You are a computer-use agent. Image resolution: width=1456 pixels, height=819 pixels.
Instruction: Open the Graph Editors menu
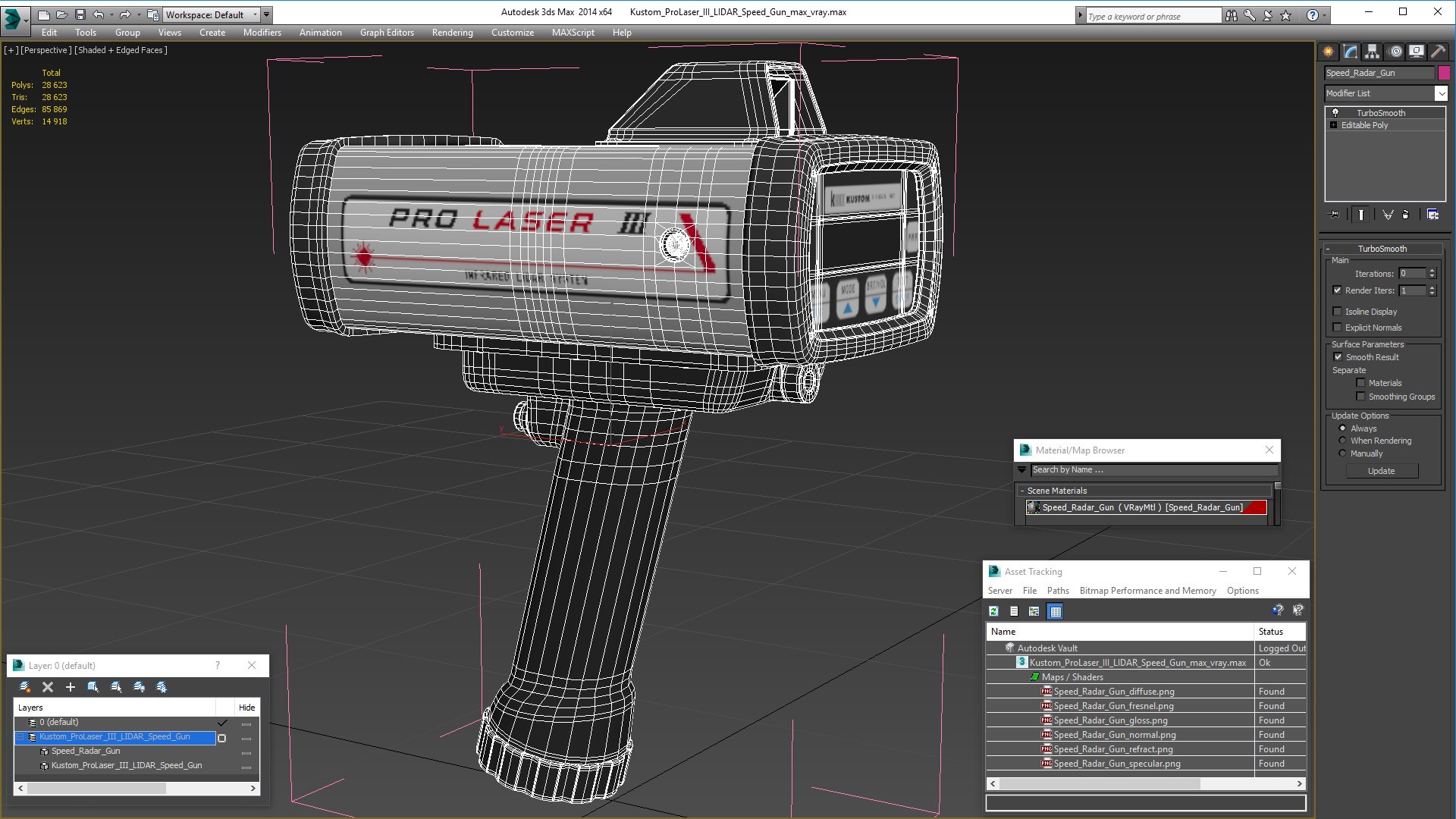tap(387, 33)
